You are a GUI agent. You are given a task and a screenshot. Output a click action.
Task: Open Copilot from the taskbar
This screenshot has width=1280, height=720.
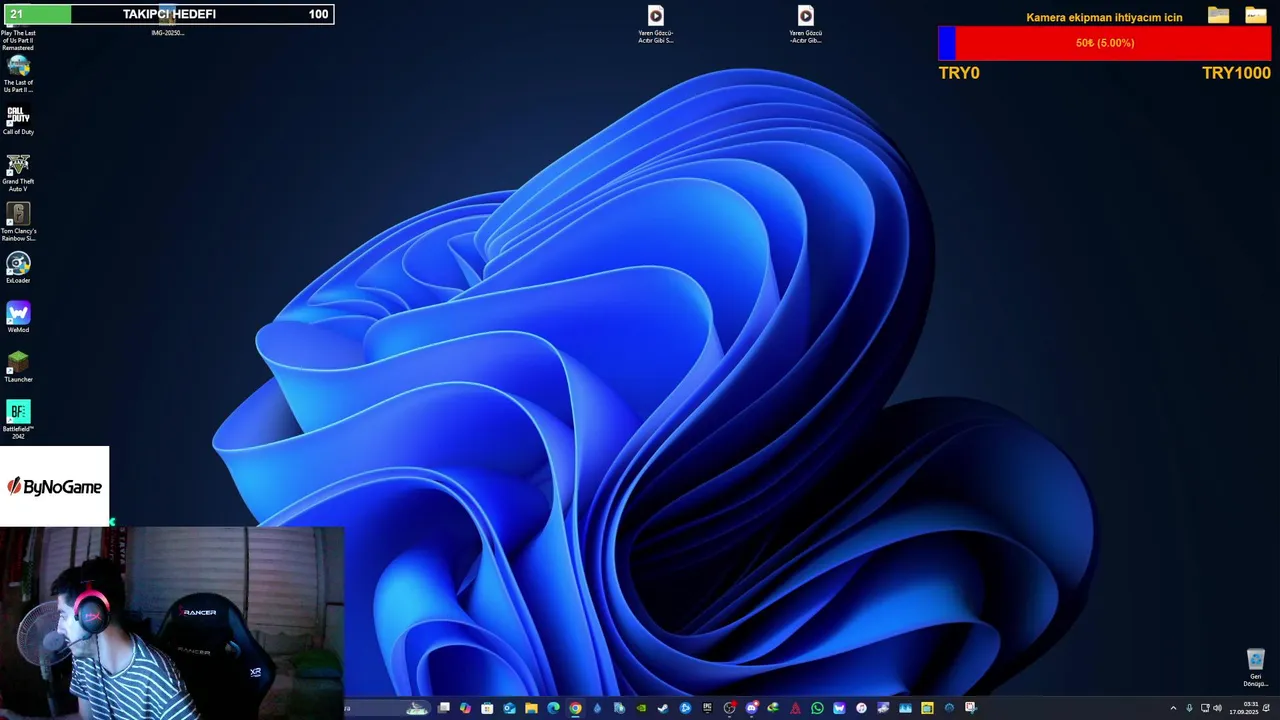(x=465, y=708)
